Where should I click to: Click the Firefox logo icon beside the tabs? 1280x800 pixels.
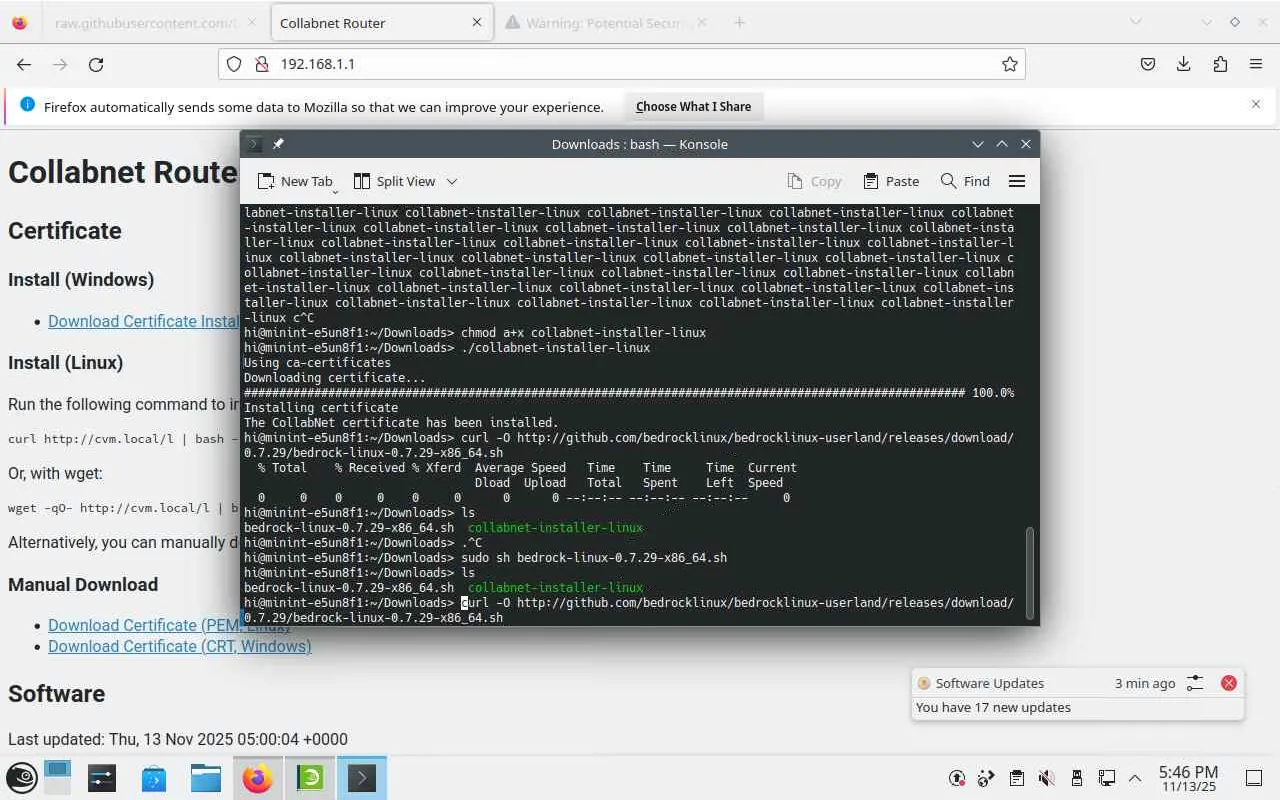pos(20,22)
